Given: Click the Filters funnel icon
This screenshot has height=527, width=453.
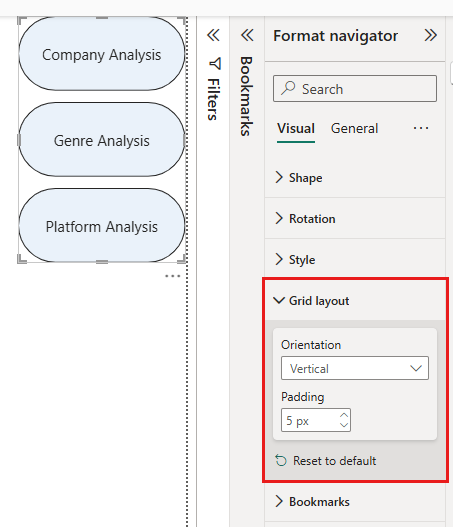Looking at the screenshot, I should coord(215,63).
